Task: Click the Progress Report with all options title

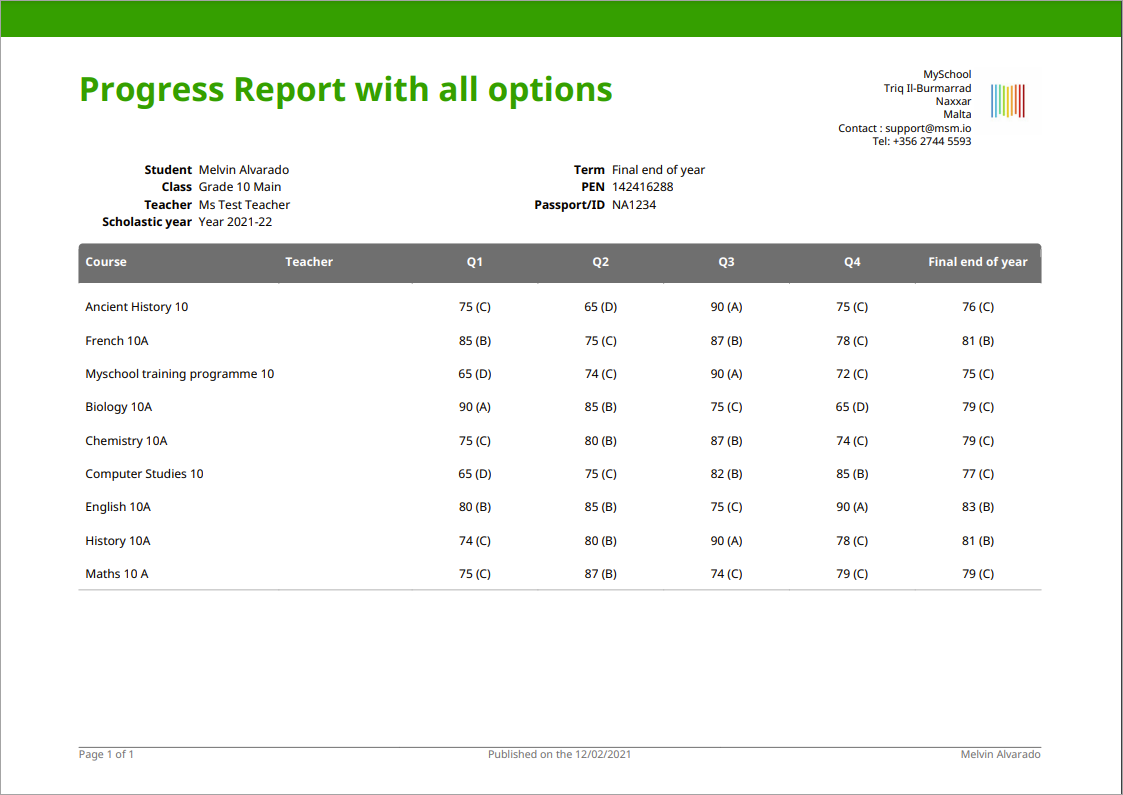Action: tap(346, 90)
